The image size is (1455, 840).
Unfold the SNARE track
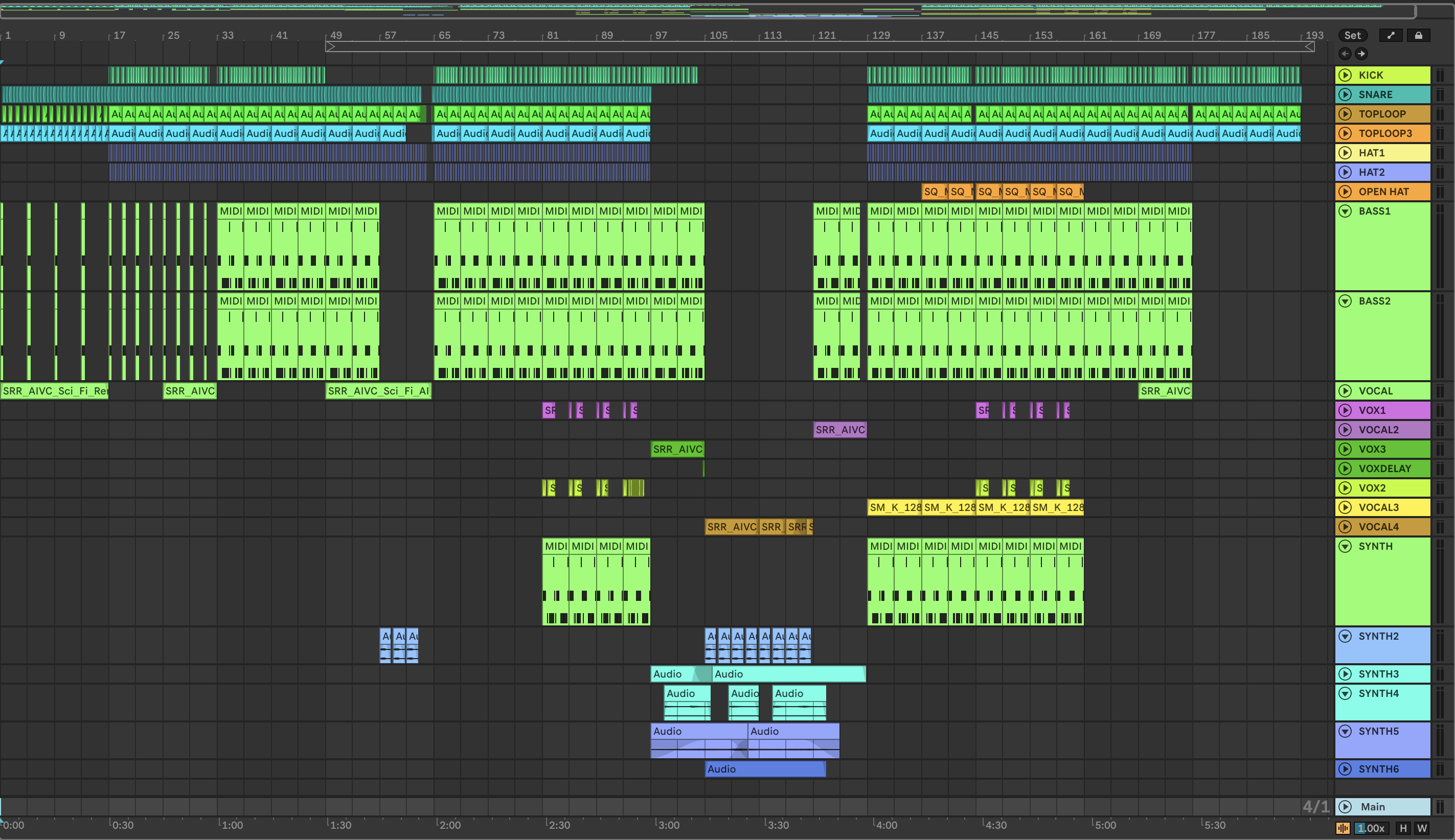coord(1345,95)
